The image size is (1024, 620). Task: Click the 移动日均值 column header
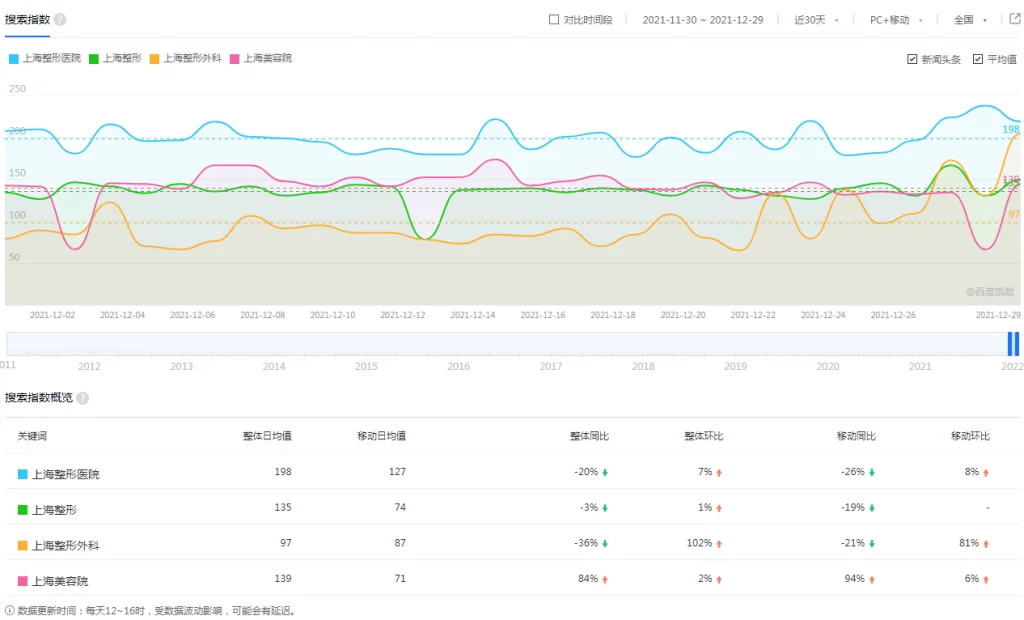click(381, 436)
